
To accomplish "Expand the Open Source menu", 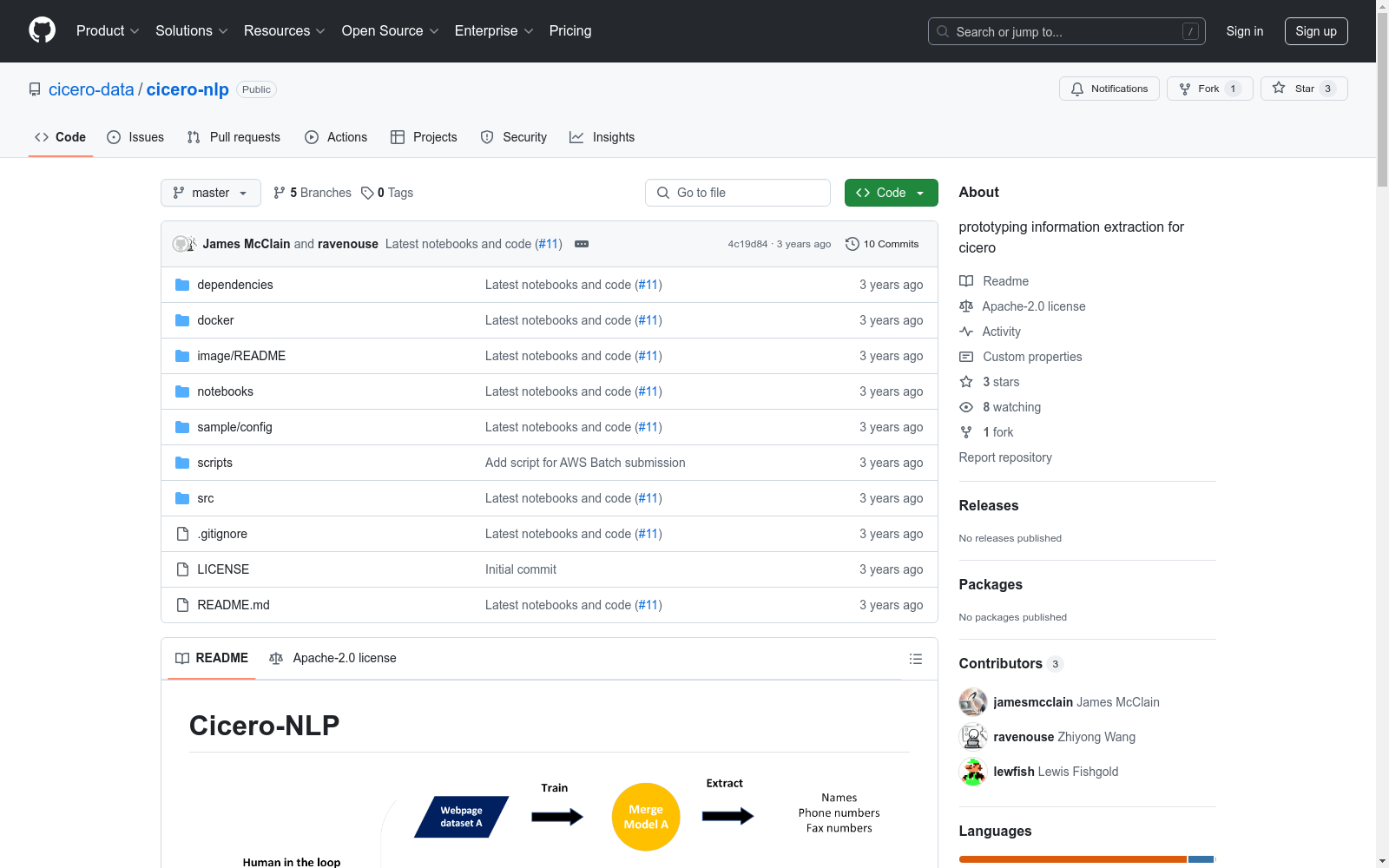I will 391,31.
